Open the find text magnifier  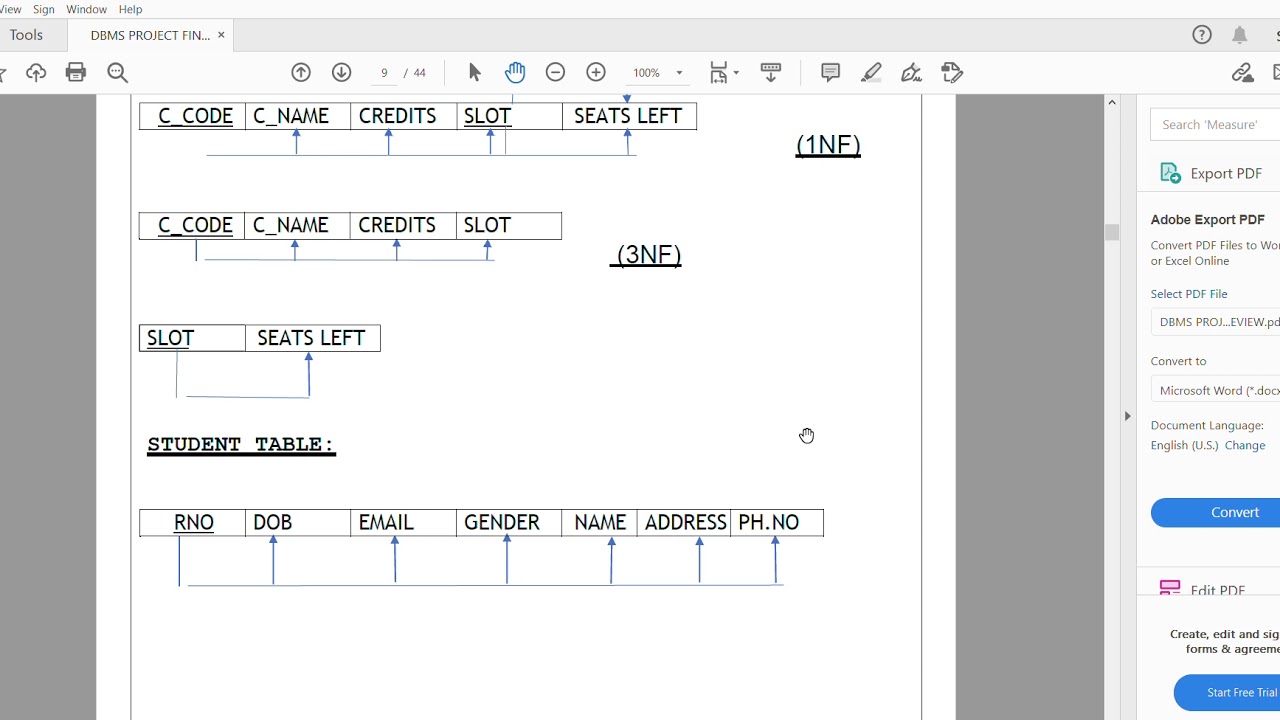coord(117,72)
